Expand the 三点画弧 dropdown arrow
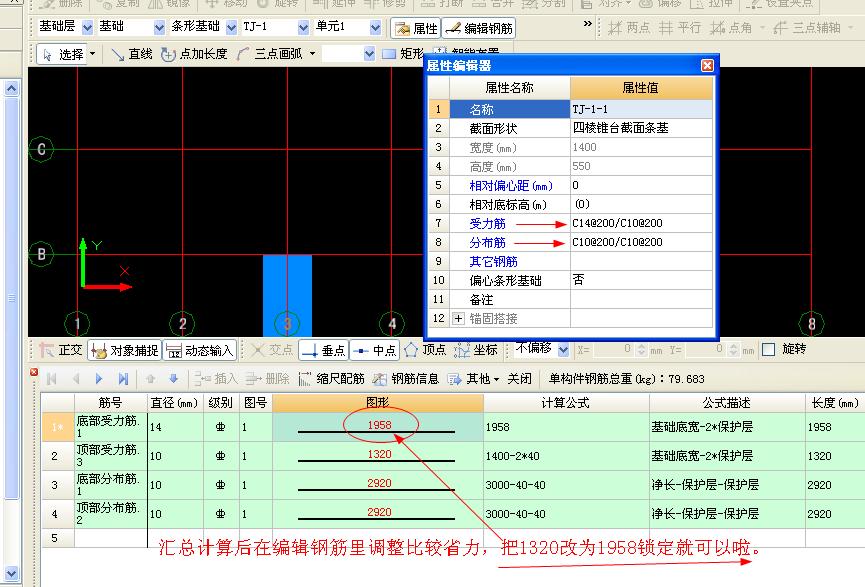The height and width of the screenshot is (587, 865). [312, 54]
